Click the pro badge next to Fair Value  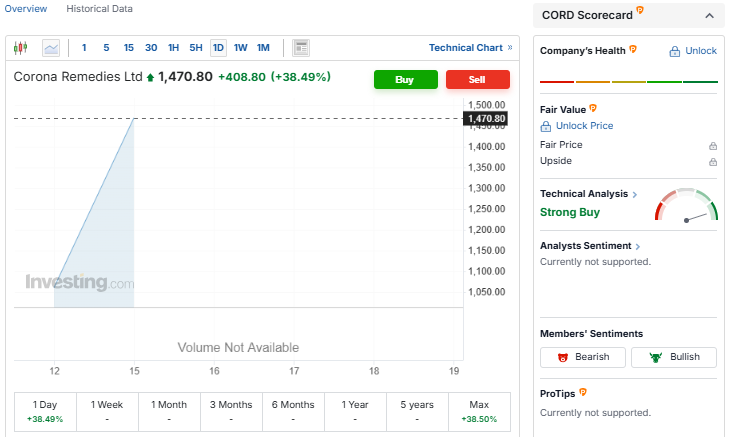pyautogui.click(x=593, y=108)
